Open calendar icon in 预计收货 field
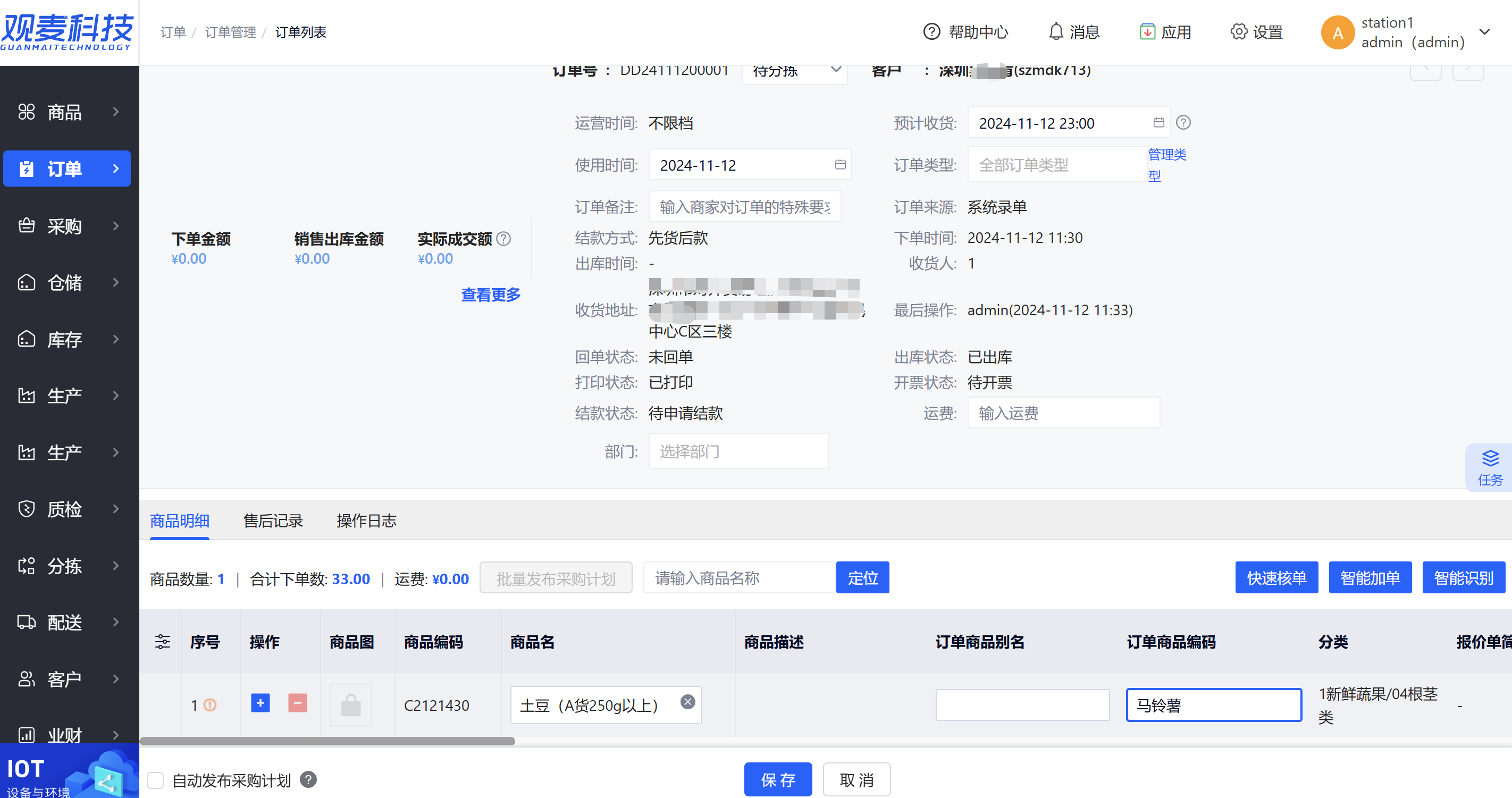 pos(1158,123)
